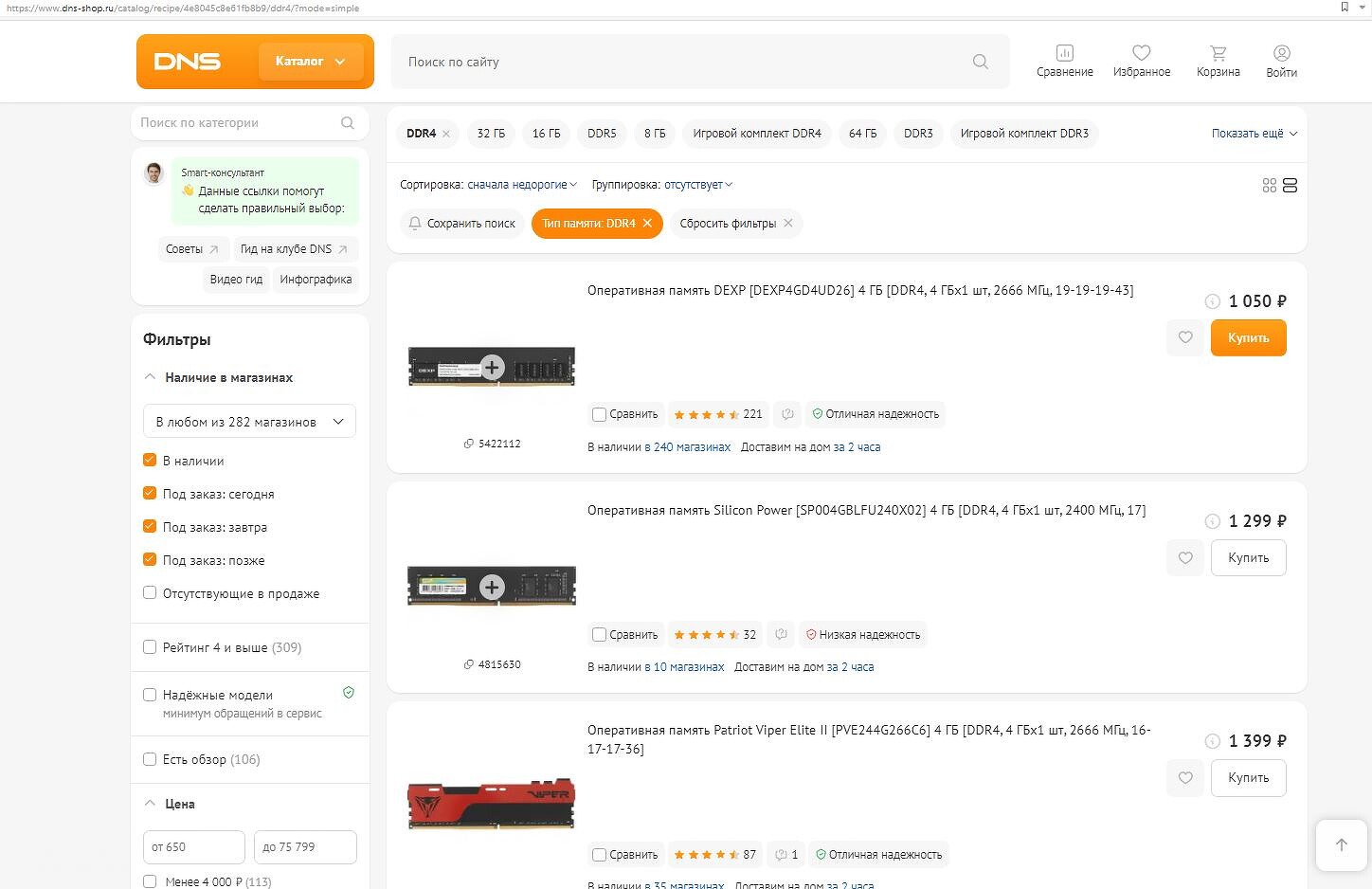Viewport: 1372px width, 889px height.
Task: Click price info icon next to 1 050 ₽
Action: tap(1212, 301)
